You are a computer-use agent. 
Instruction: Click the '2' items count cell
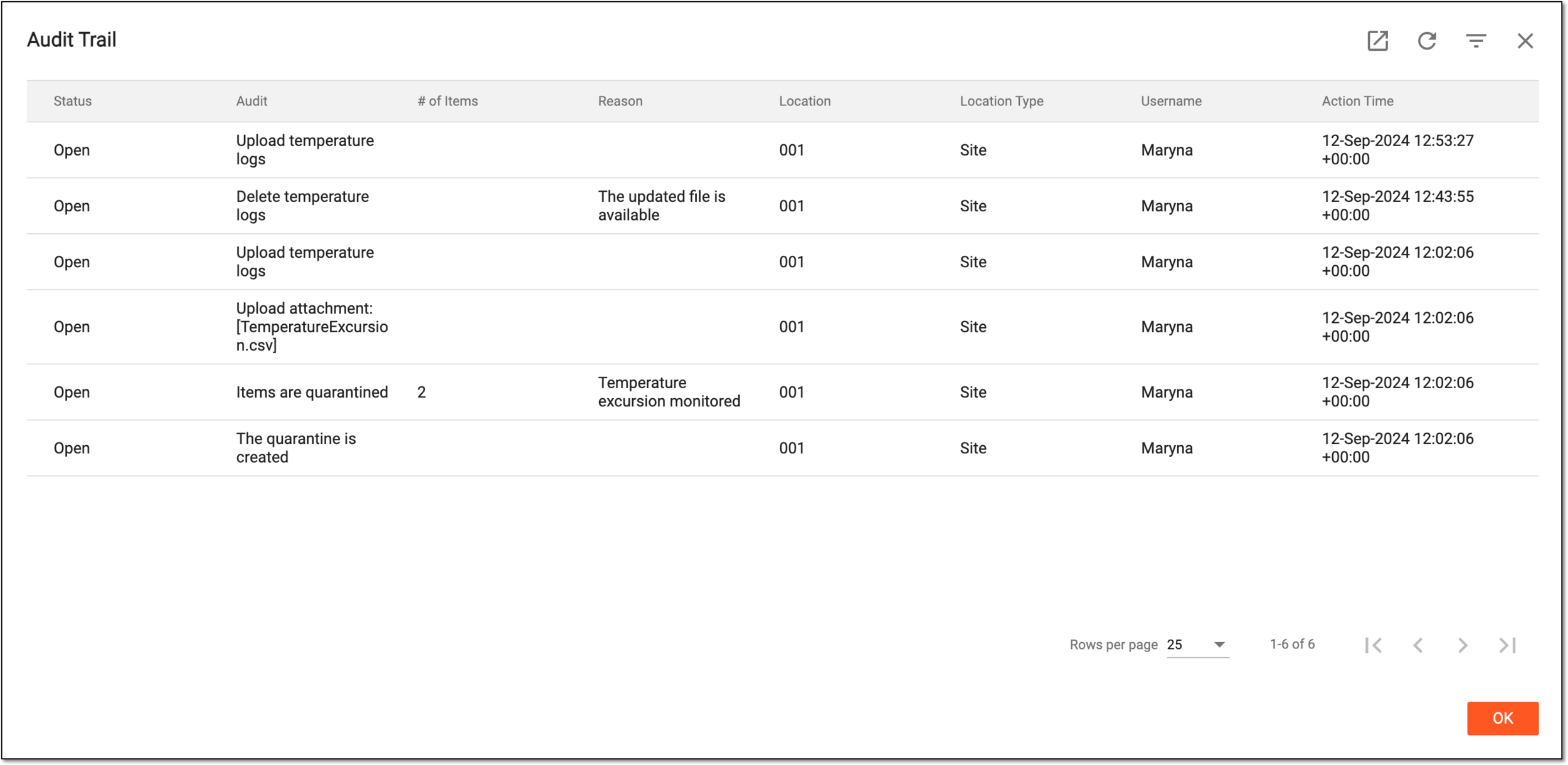pos(421,393)
